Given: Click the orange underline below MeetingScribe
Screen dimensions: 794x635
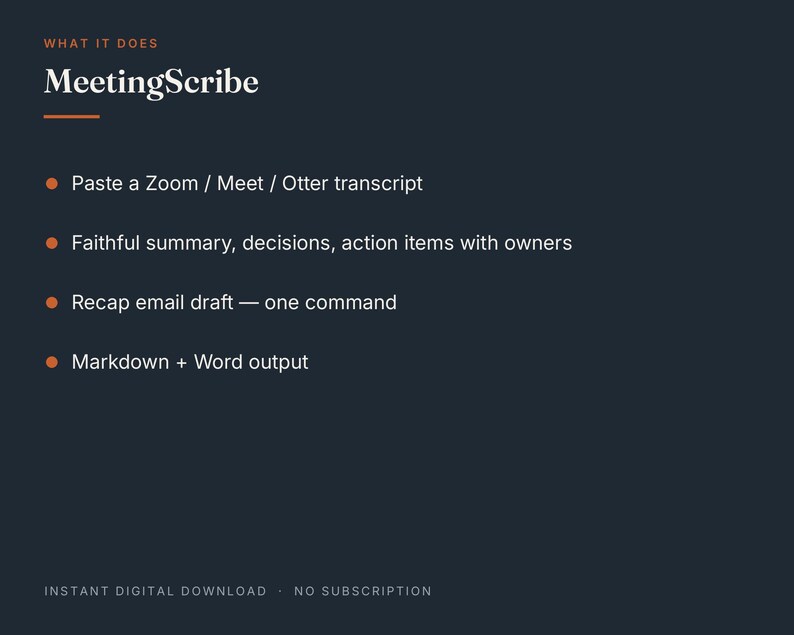Looking at the screenshot, I should pos(71,116).
